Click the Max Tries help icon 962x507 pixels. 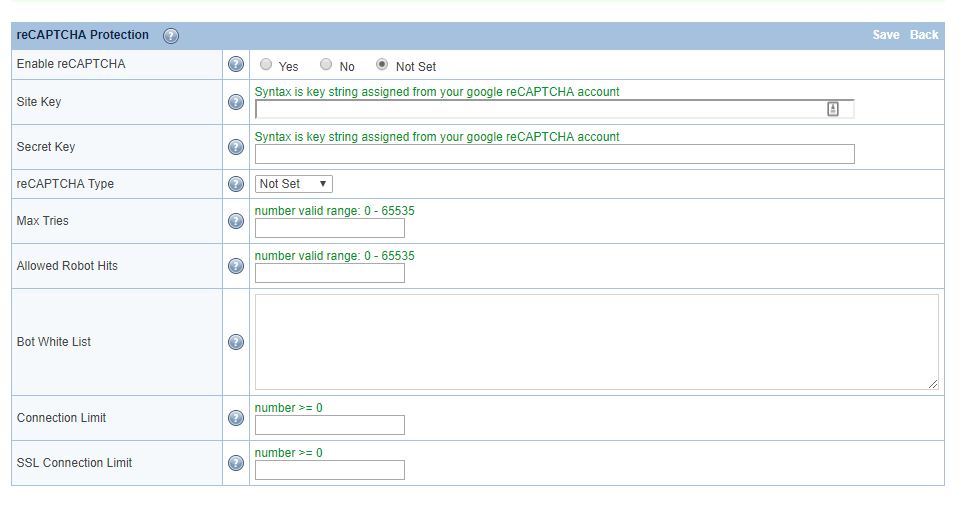[236, 221]
